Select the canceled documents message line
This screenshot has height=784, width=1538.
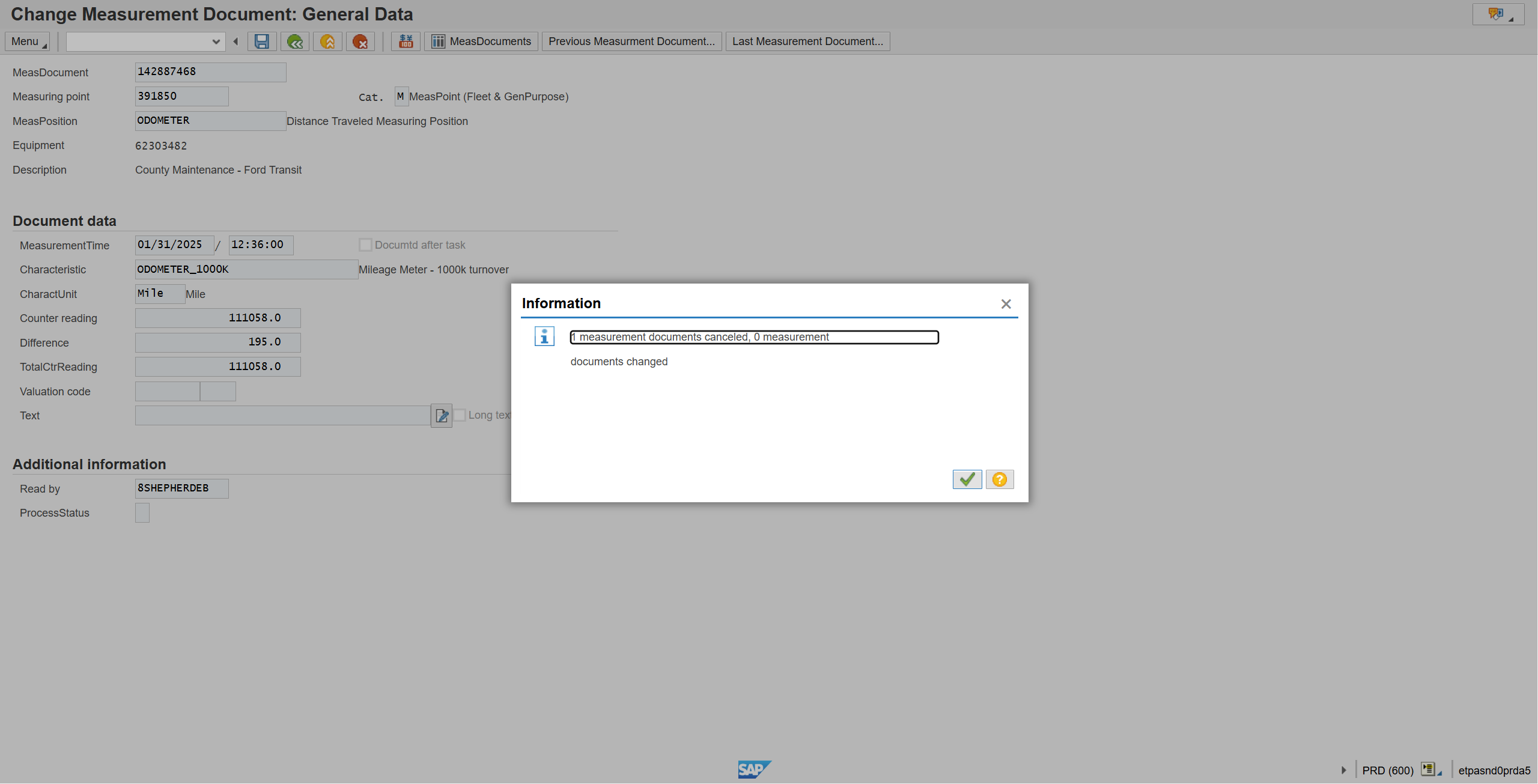click(754, 338)
